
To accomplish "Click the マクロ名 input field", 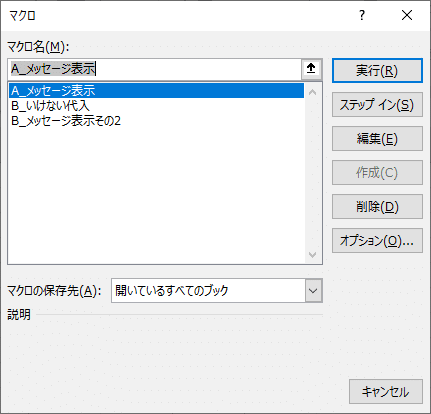I will (x=155, y=69).
